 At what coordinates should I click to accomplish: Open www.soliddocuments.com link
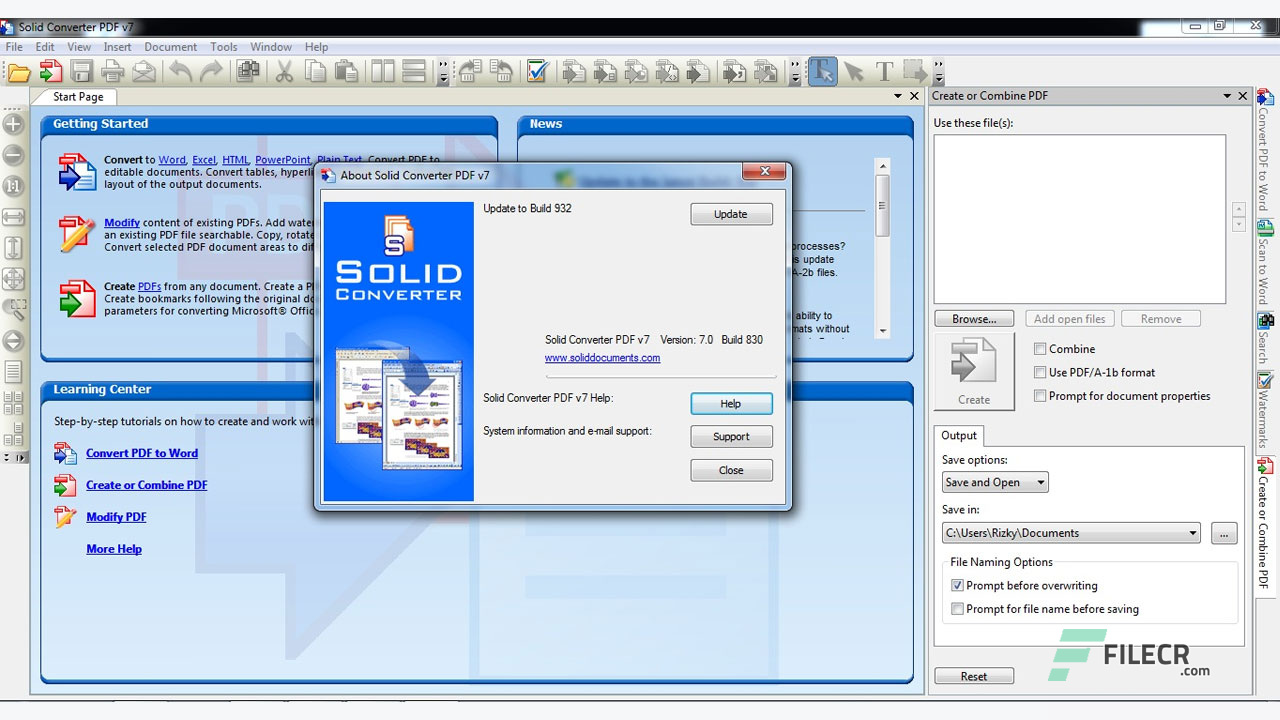point(602,357)
